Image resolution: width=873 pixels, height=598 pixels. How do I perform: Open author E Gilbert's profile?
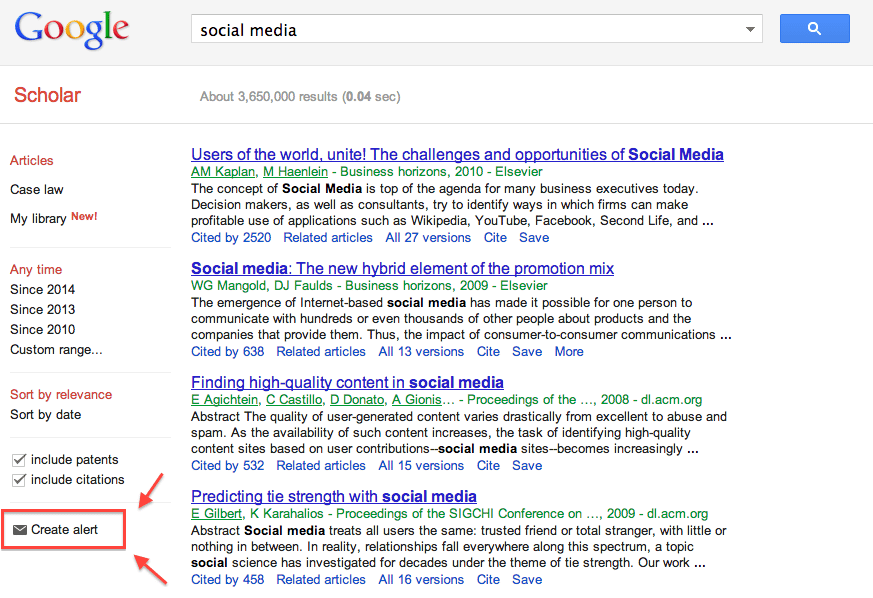click(217, 514)
